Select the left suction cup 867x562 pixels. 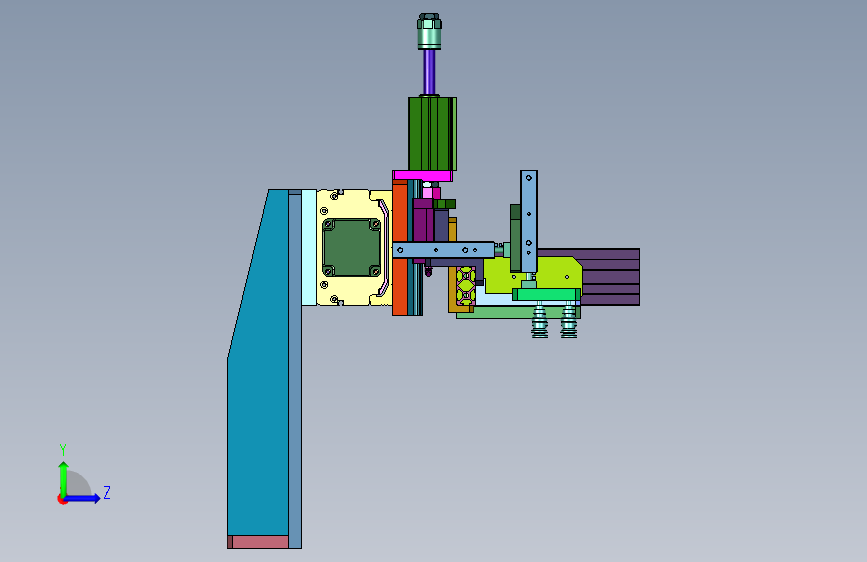540,322
